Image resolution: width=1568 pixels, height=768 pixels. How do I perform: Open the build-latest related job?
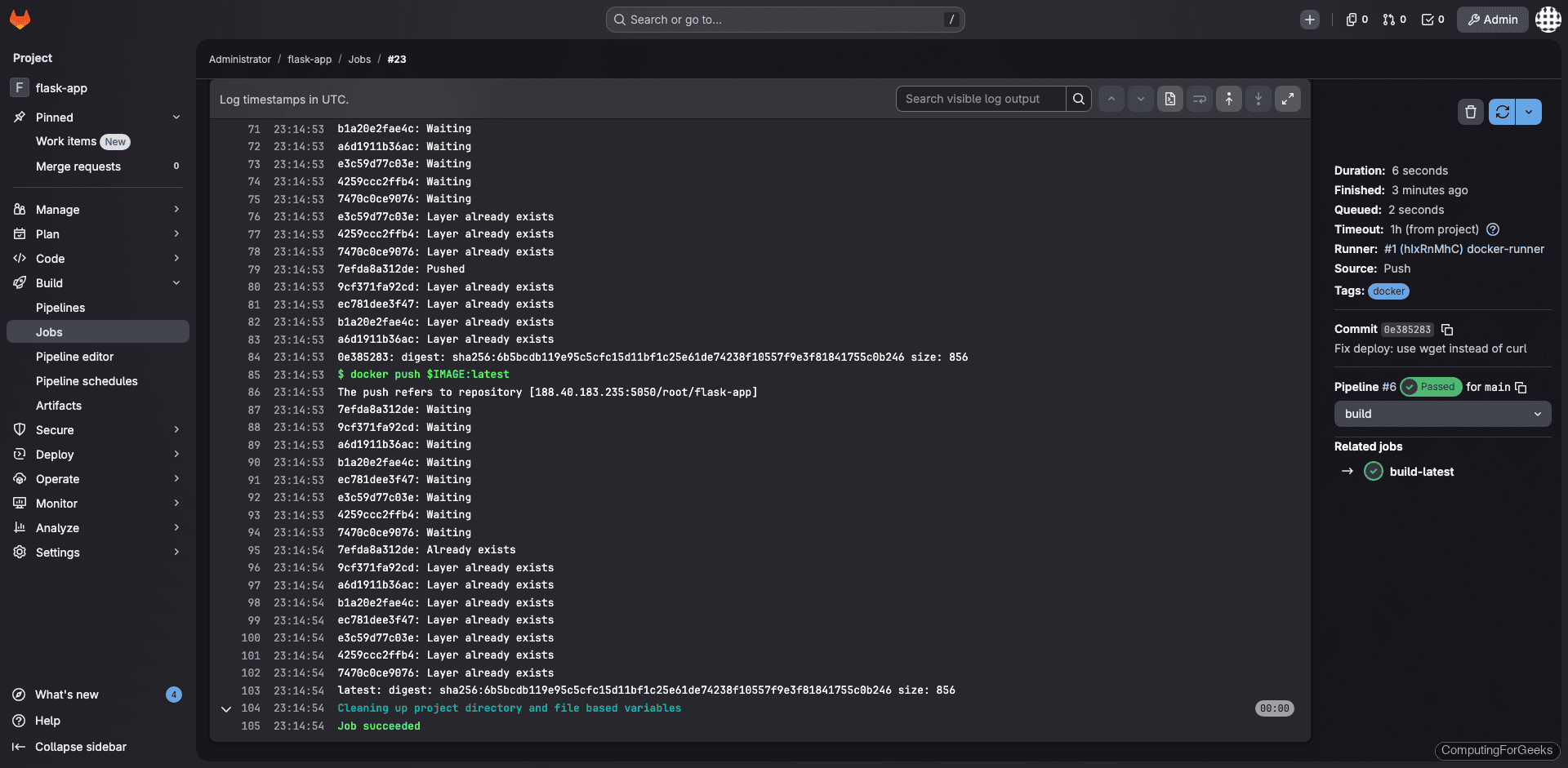pos(1422,471)
